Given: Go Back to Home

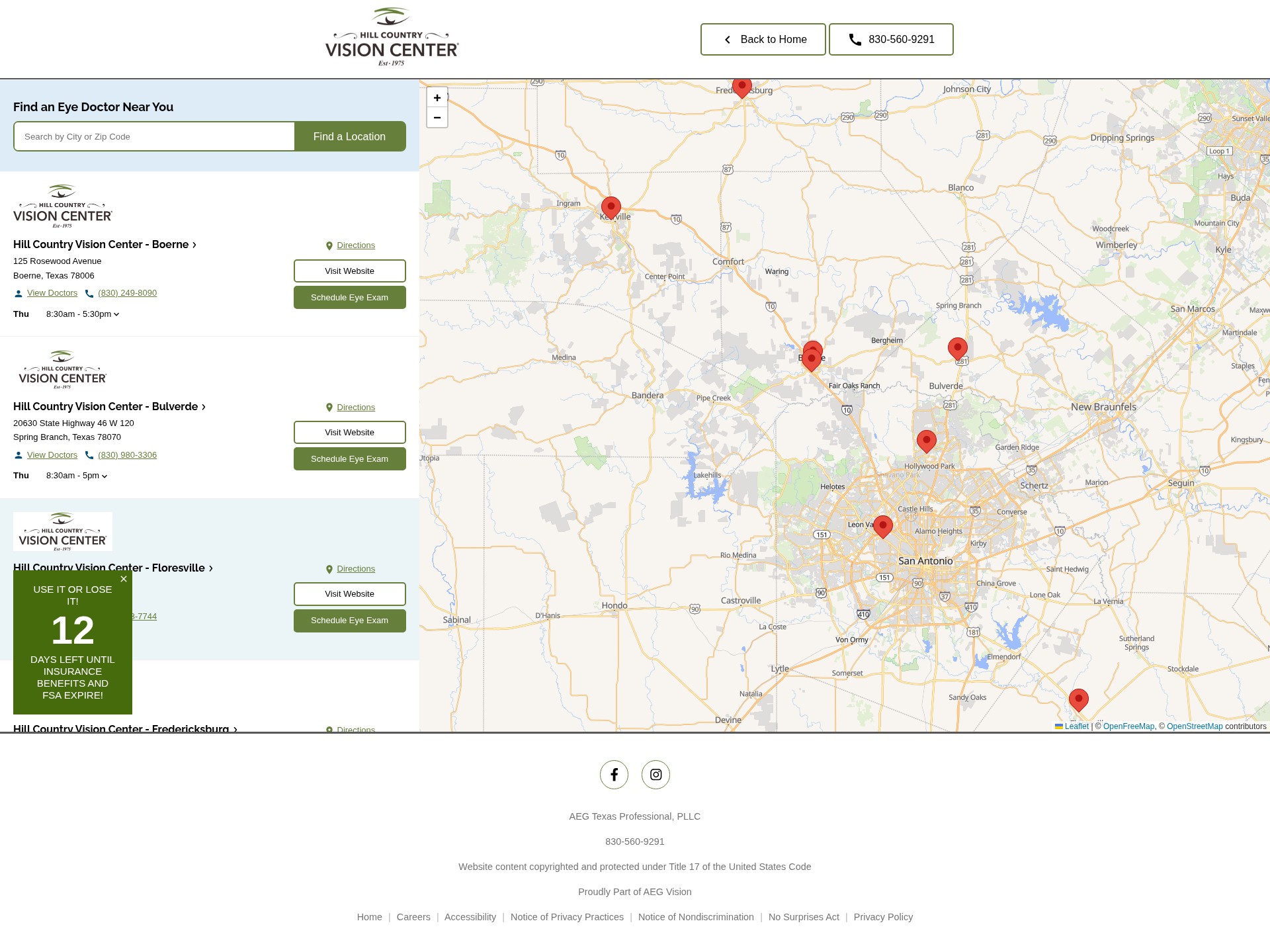Looking at the screenshot, I should [763, 40].
